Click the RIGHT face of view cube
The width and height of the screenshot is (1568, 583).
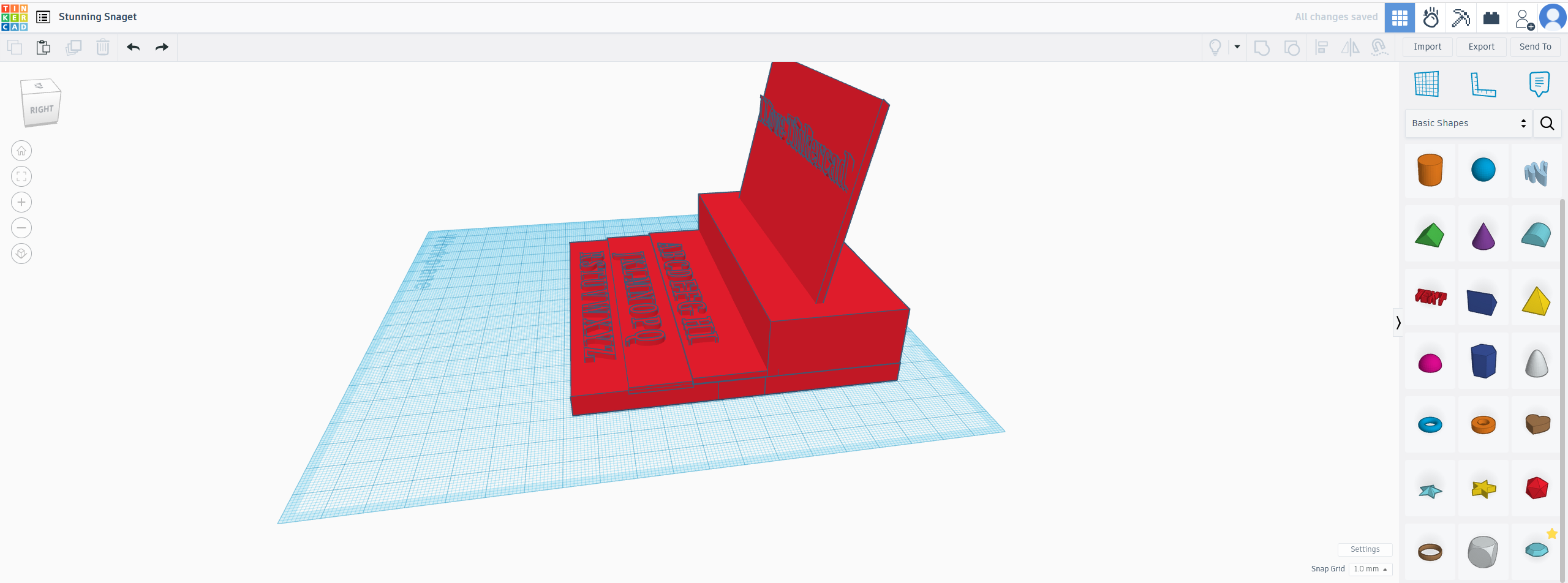pyautogui.click(x=42, y=109)
